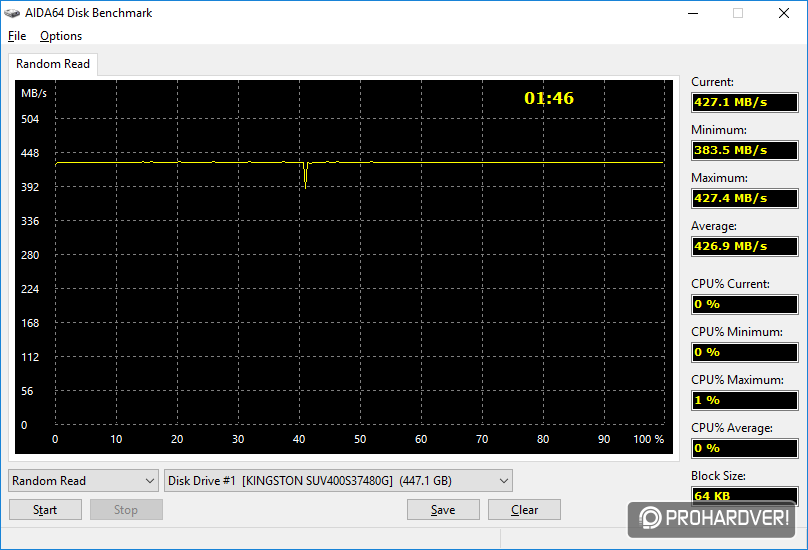Click the dip in the yellow graph line
The height and width of the screenshot is (550, 808).
[x=306, y=176]
